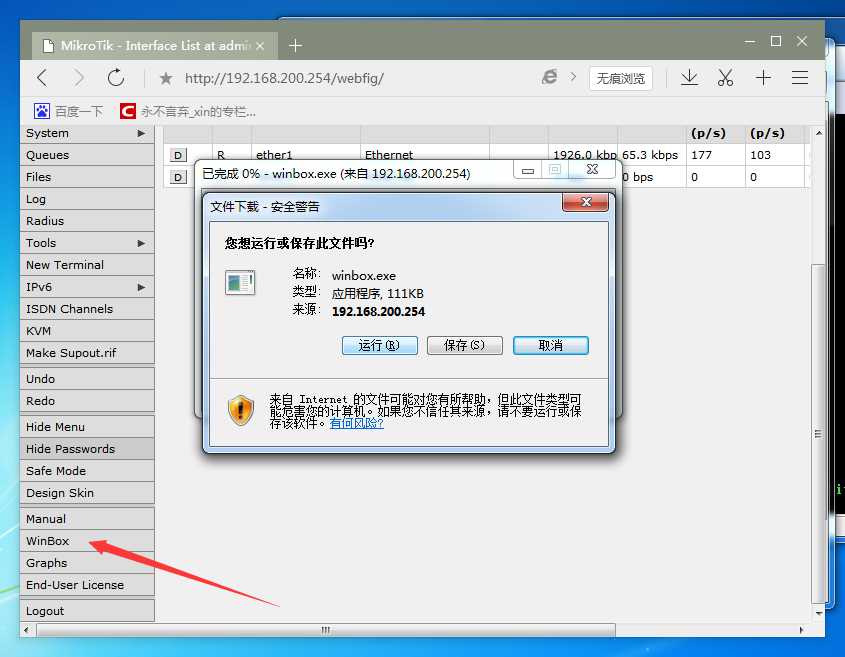Click the 运行(R) run button

pos(379,345)
